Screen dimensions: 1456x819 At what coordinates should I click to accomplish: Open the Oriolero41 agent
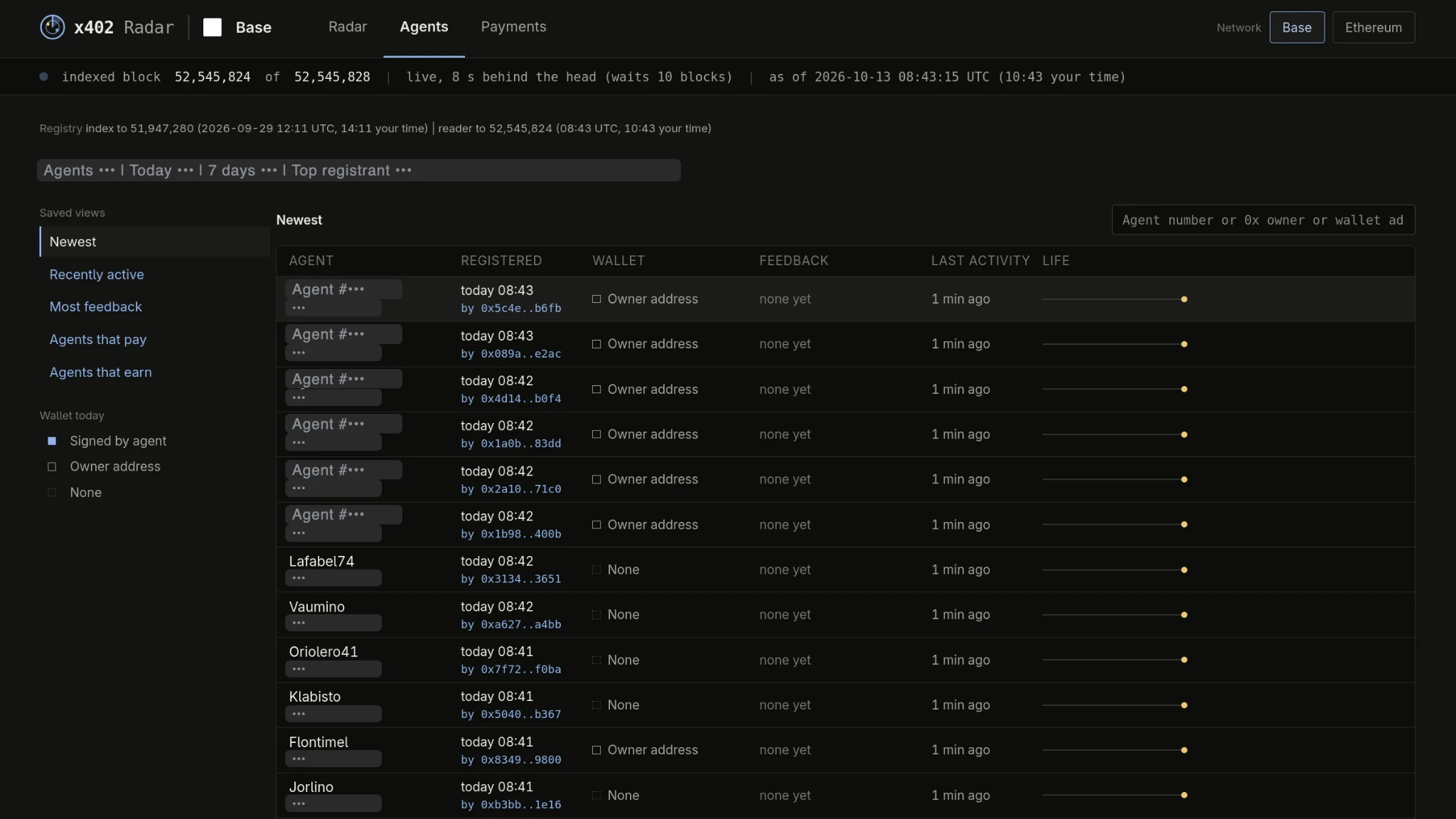tap(323, 652)
